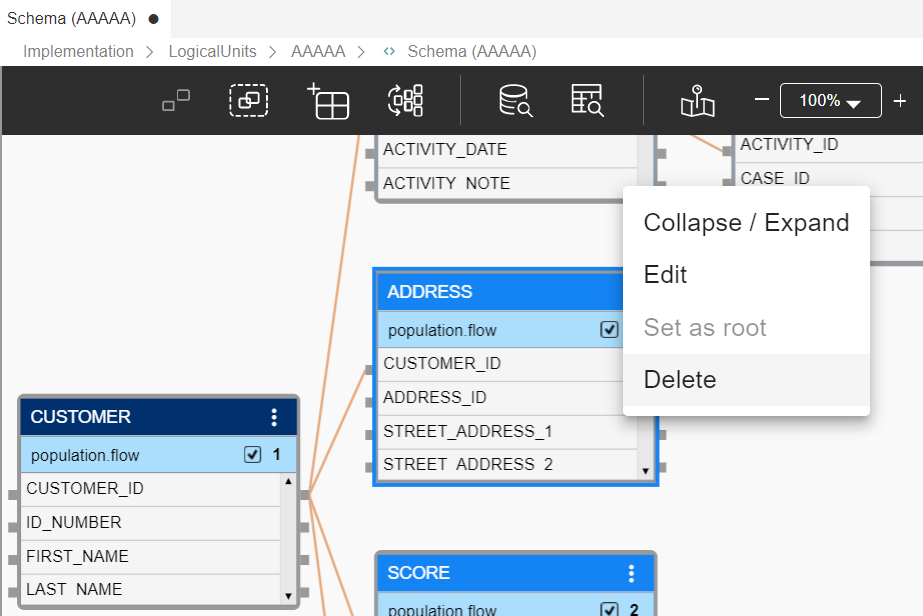Open the 100% zoom level dropdown
The height and width of the screenshot is (616, 923).
click(830, 101)
